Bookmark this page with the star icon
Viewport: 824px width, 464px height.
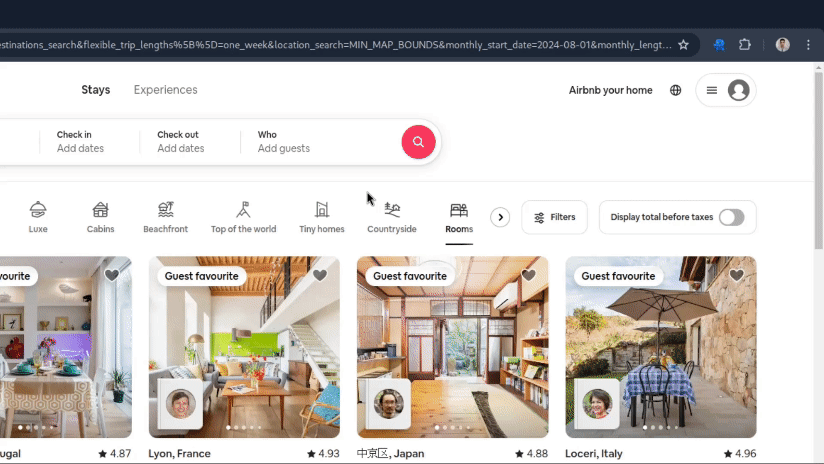coord(683,45)
